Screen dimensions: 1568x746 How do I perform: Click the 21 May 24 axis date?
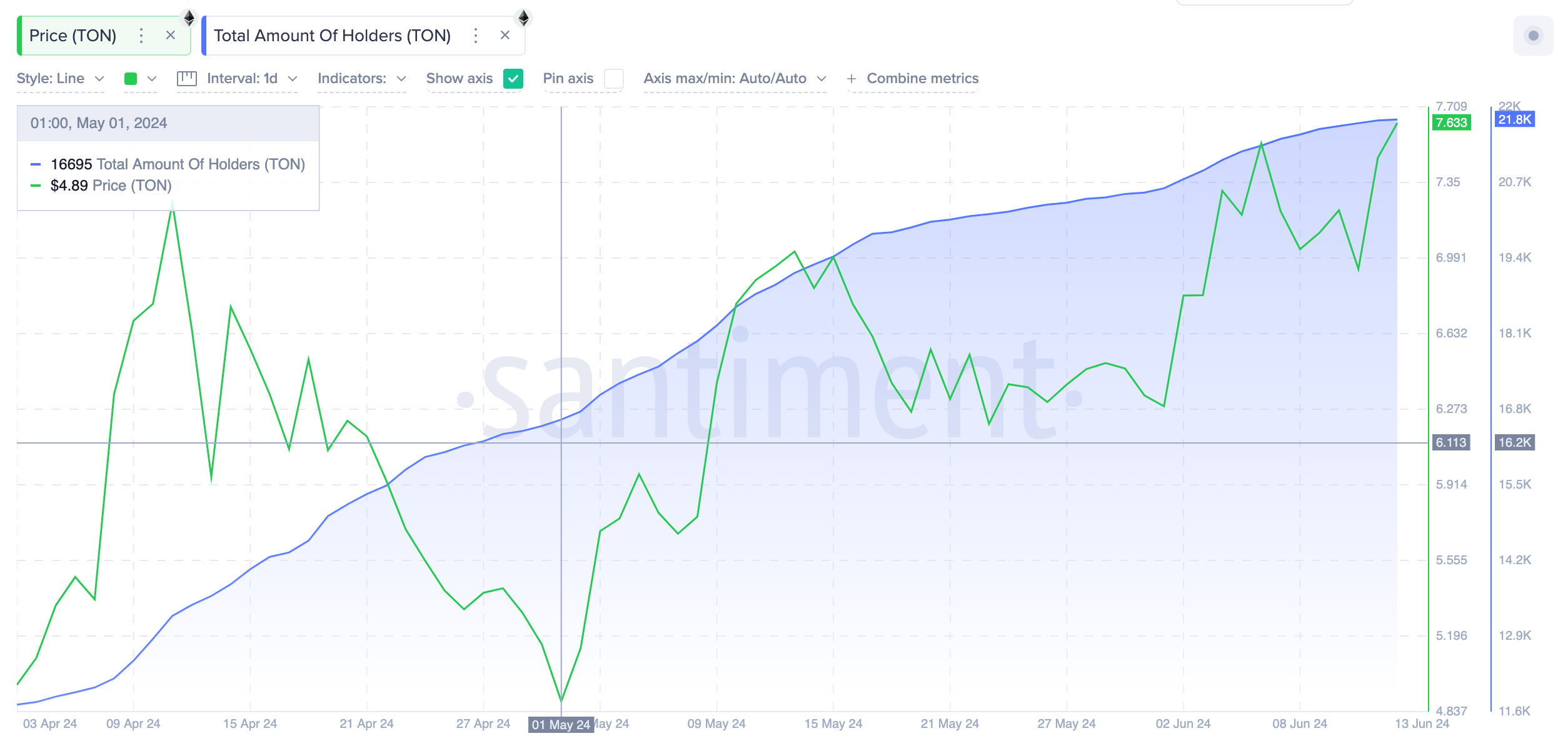pyautogui.click(x=950, y=724)
